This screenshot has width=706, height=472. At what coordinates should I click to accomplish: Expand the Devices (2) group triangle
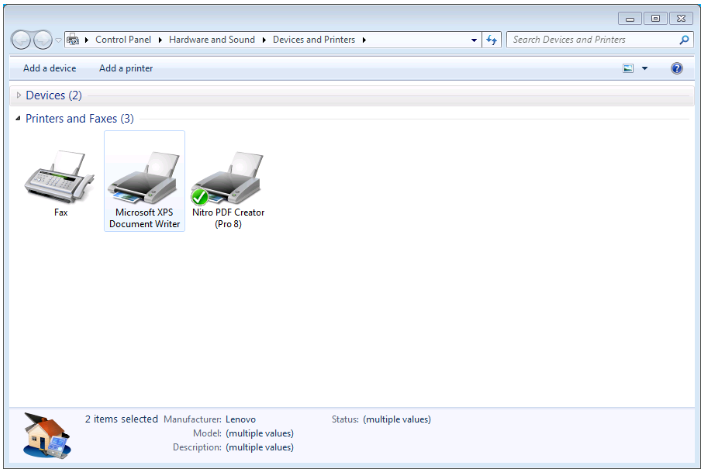18,95
